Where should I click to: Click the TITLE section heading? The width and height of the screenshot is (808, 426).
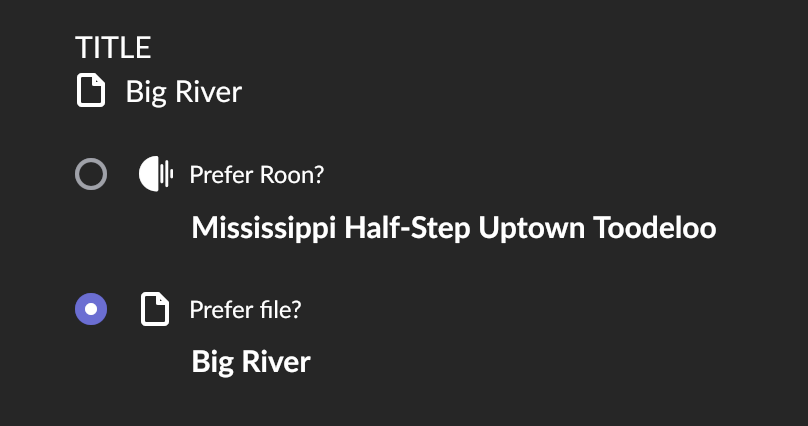click(113, 46)
